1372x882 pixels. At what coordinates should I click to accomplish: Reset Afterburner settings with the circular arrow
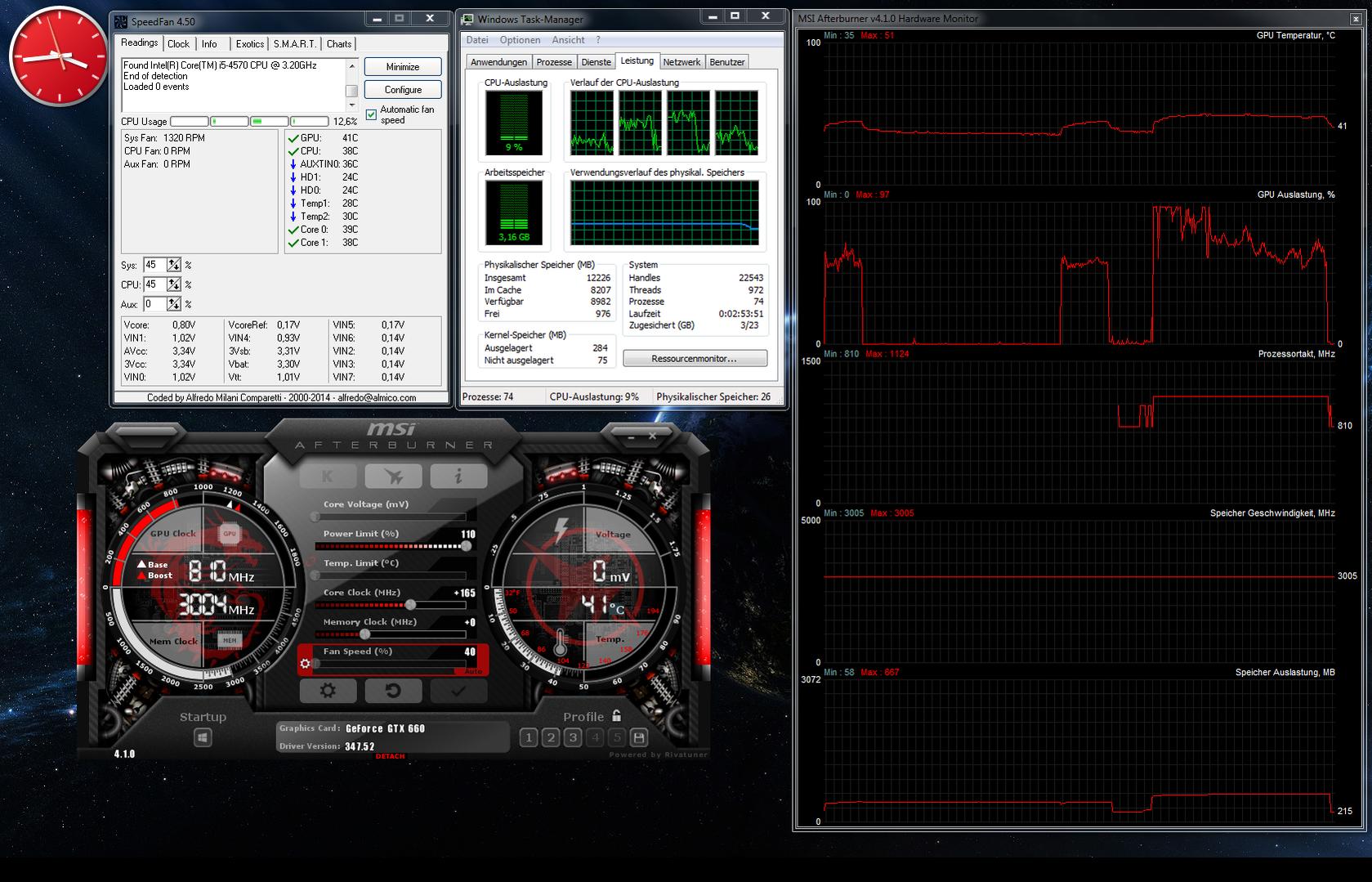pyautogui.click(x=393, y=691)
